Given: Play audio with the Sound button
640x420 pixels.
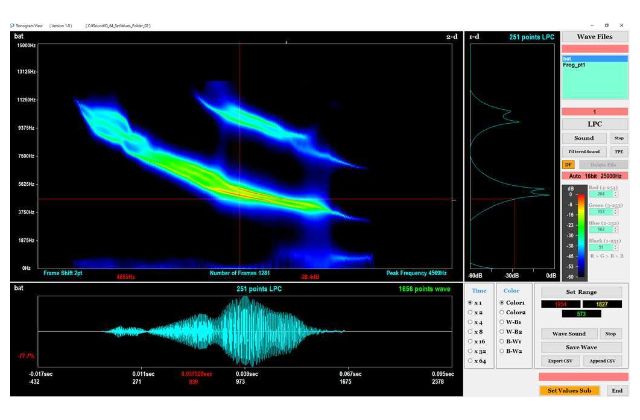Looking at the screenshot, I should (584, 138).
